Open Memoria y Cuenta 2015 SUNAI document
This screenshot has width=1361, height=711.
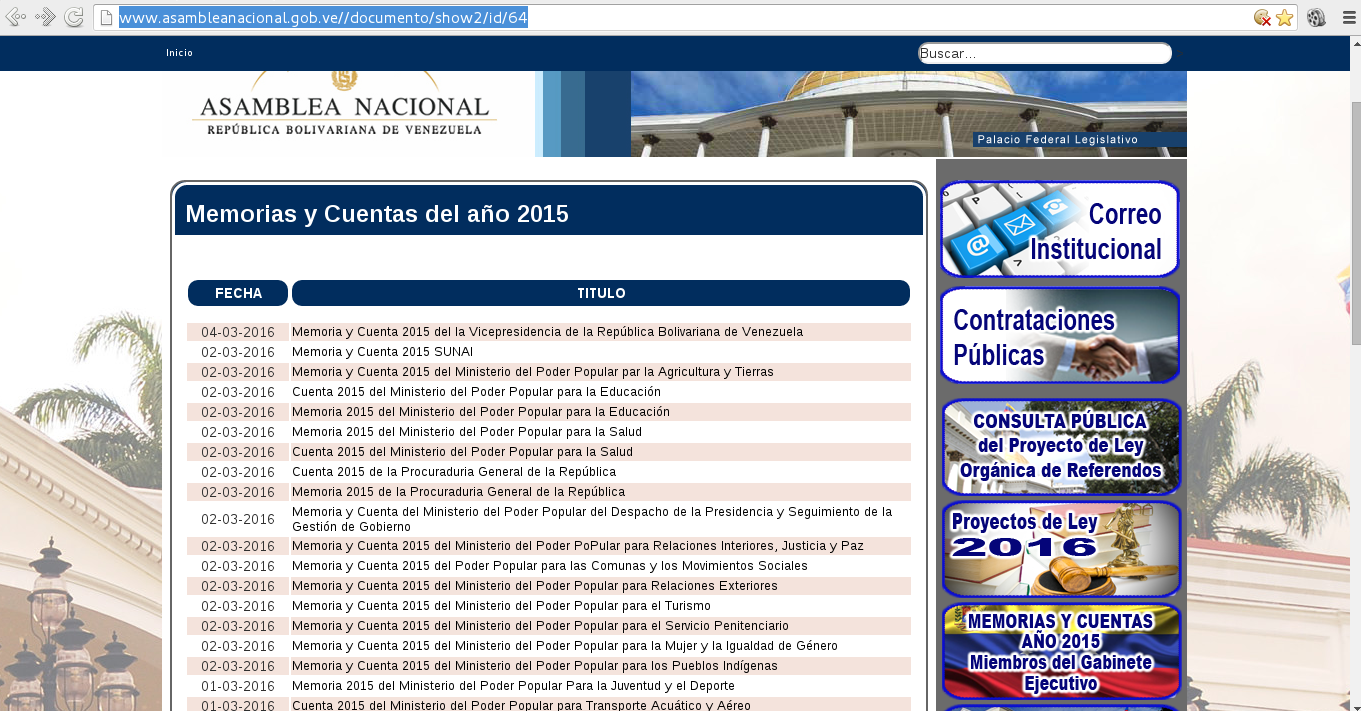tap(382, 352)
